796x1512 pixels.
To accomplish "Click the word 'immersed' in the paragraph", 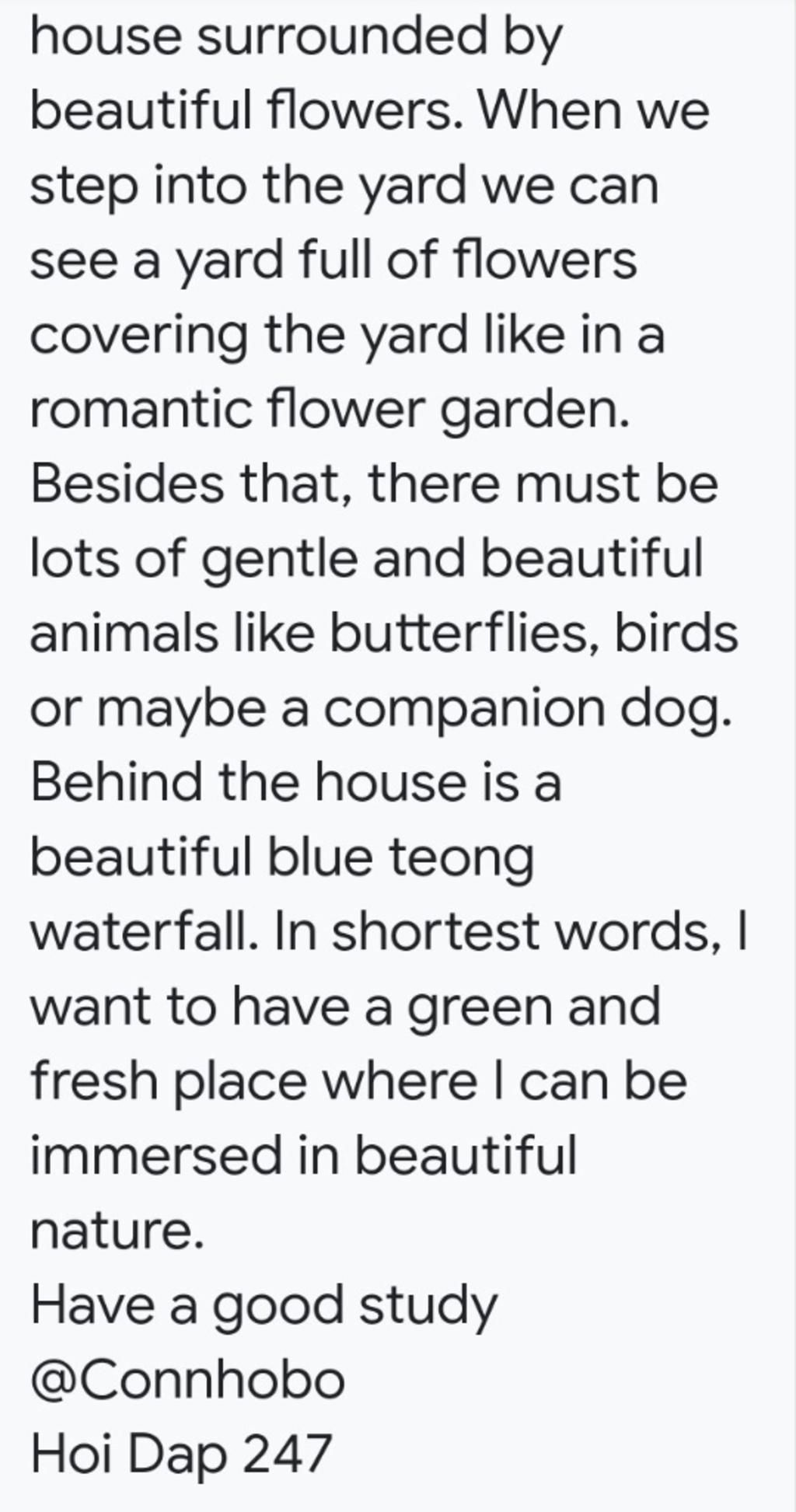I will click(156, 1154).
